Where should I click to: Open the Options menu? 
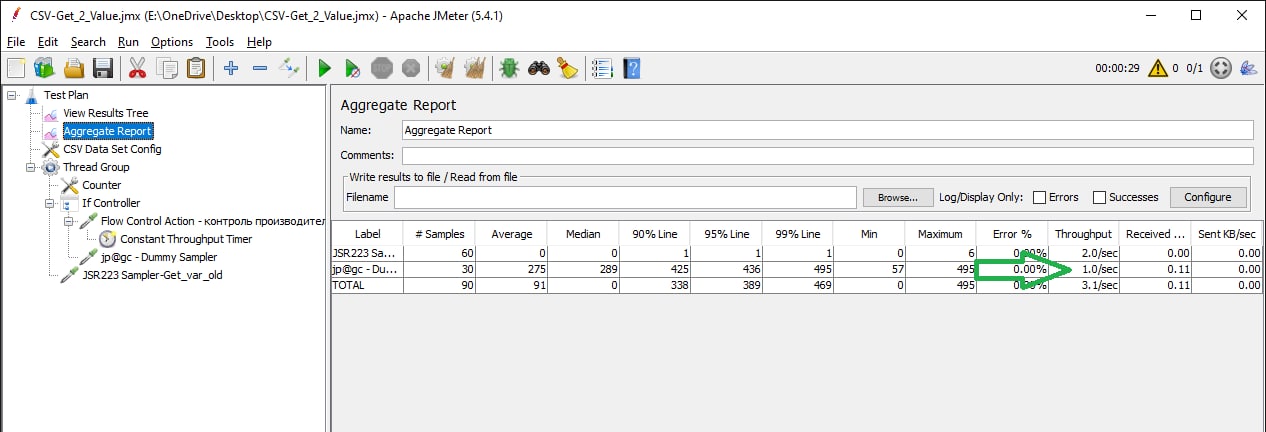tap(172, 42)
